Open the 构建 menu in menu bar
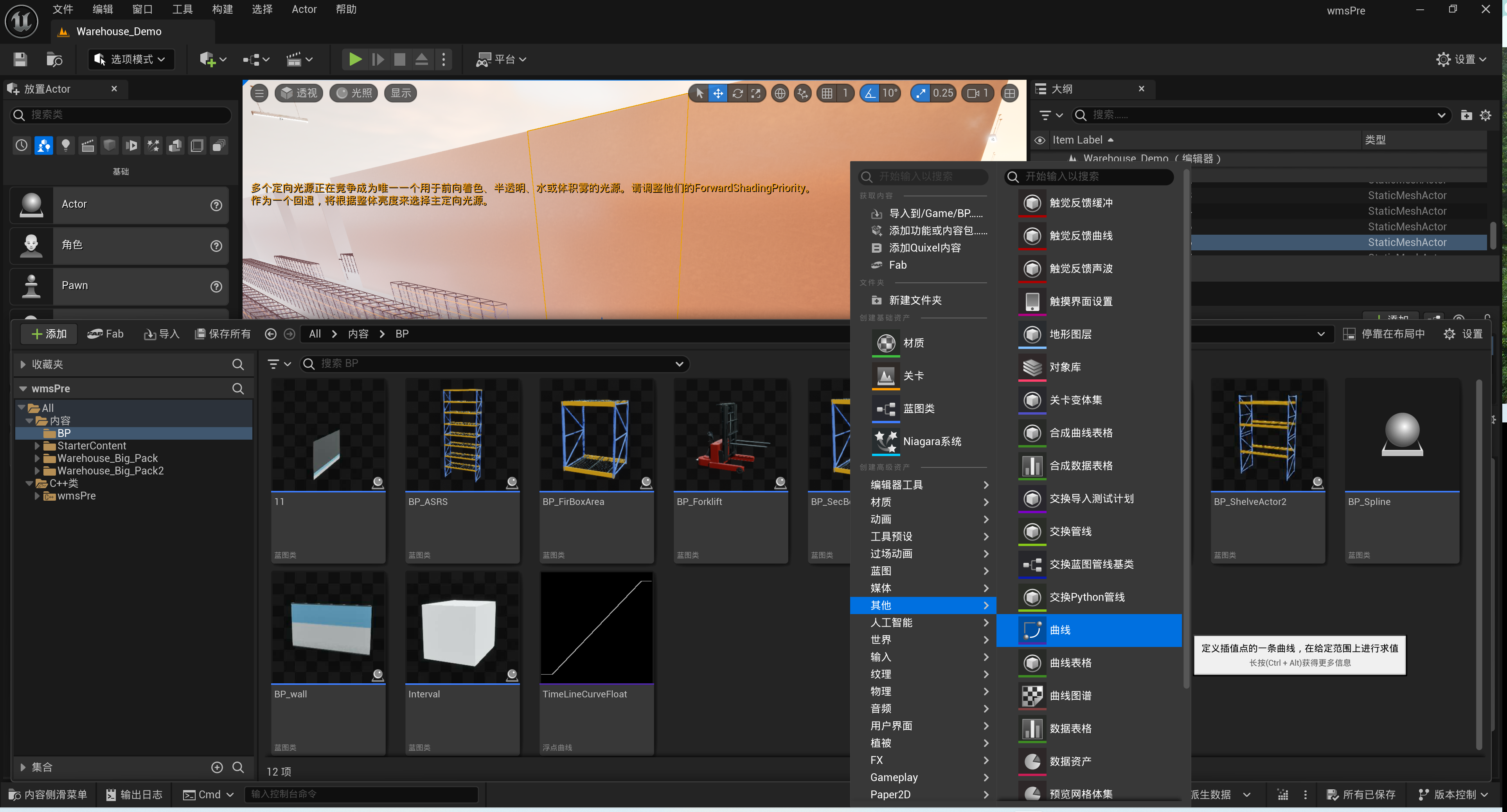This screenshot has width=1507, height=812. point(222,9)
